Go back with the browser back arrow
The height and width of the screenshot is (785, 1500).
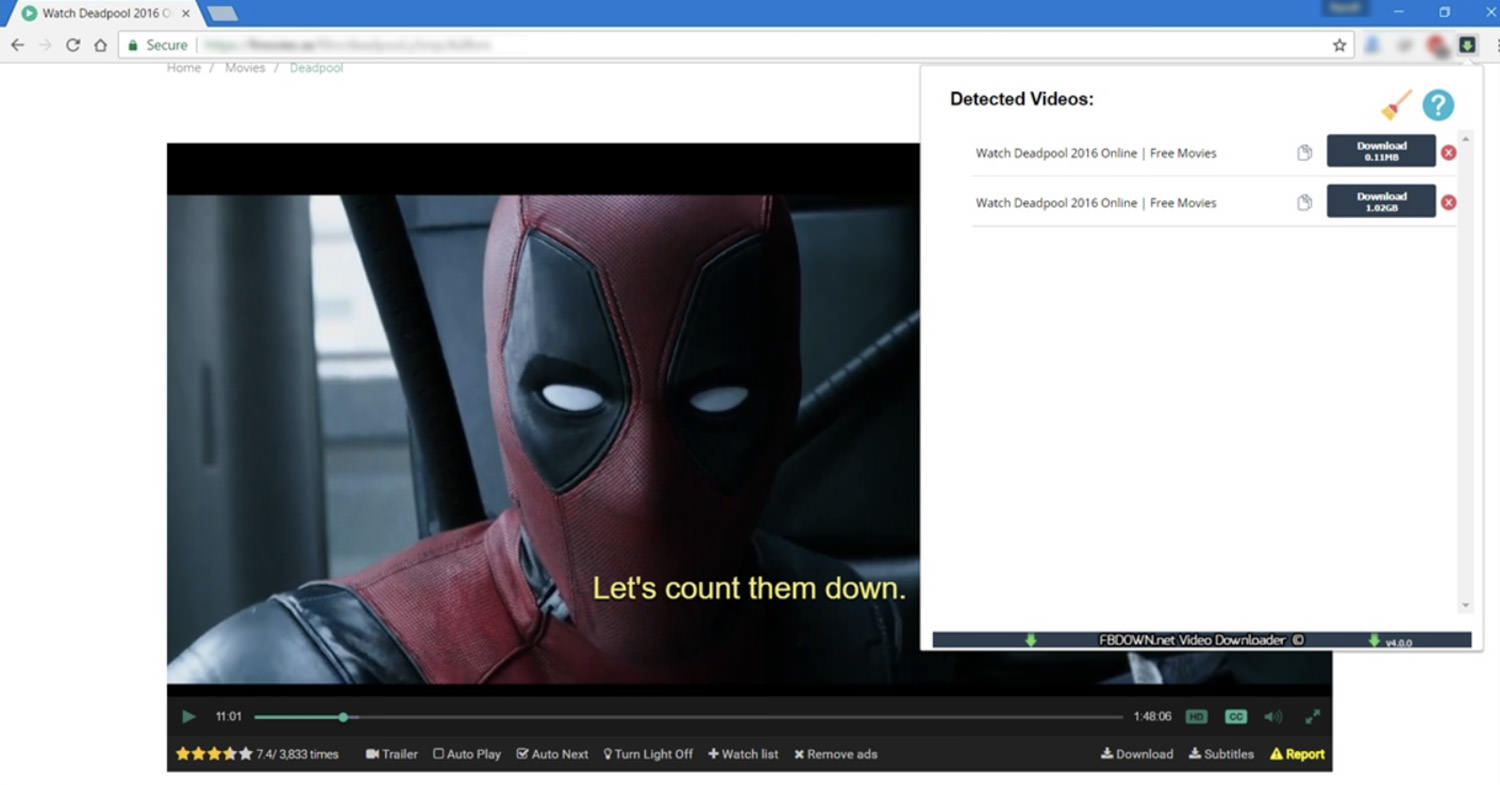tap(17, 45)
